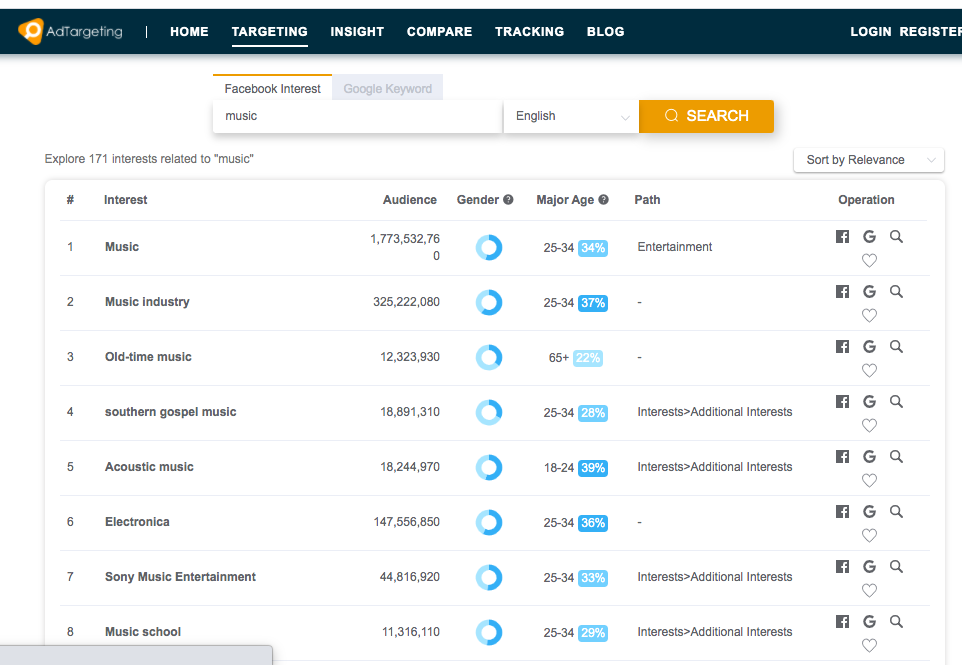Open Google icon for Sony Music Entertainment
The image size is (962, 665).
(869, 566)
